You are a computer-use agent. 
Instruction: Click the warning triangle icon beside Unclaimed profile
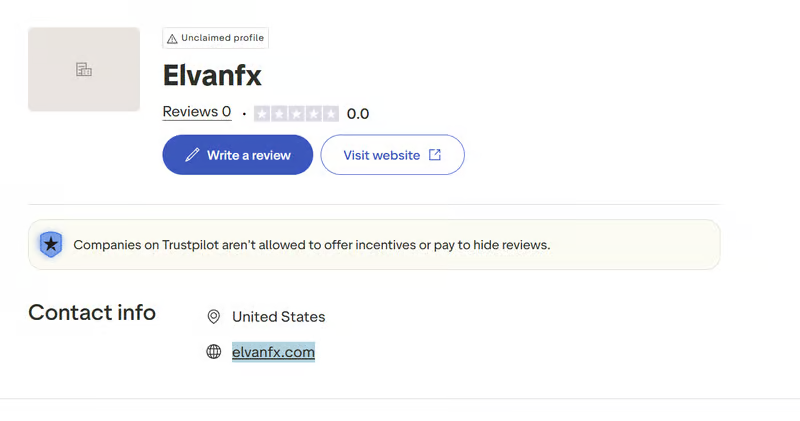point(172,39)
